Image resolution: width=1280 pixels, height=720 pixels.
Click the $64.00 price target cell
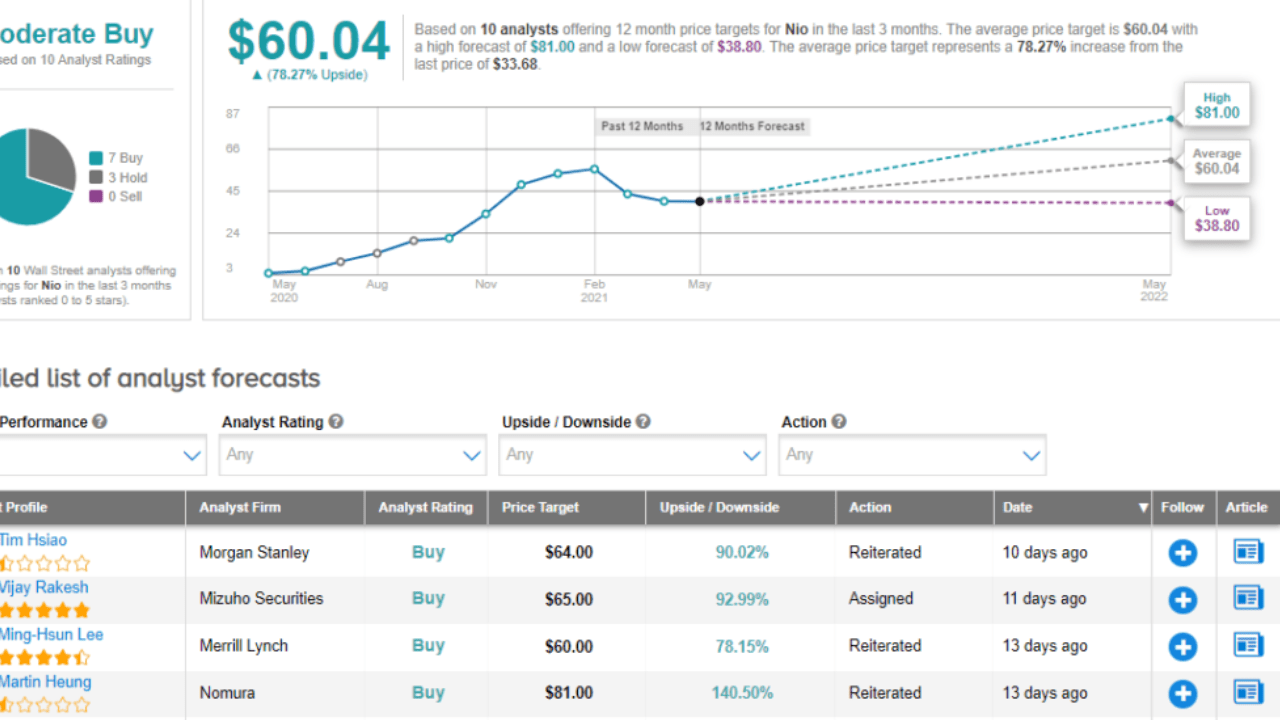(569, 552)
